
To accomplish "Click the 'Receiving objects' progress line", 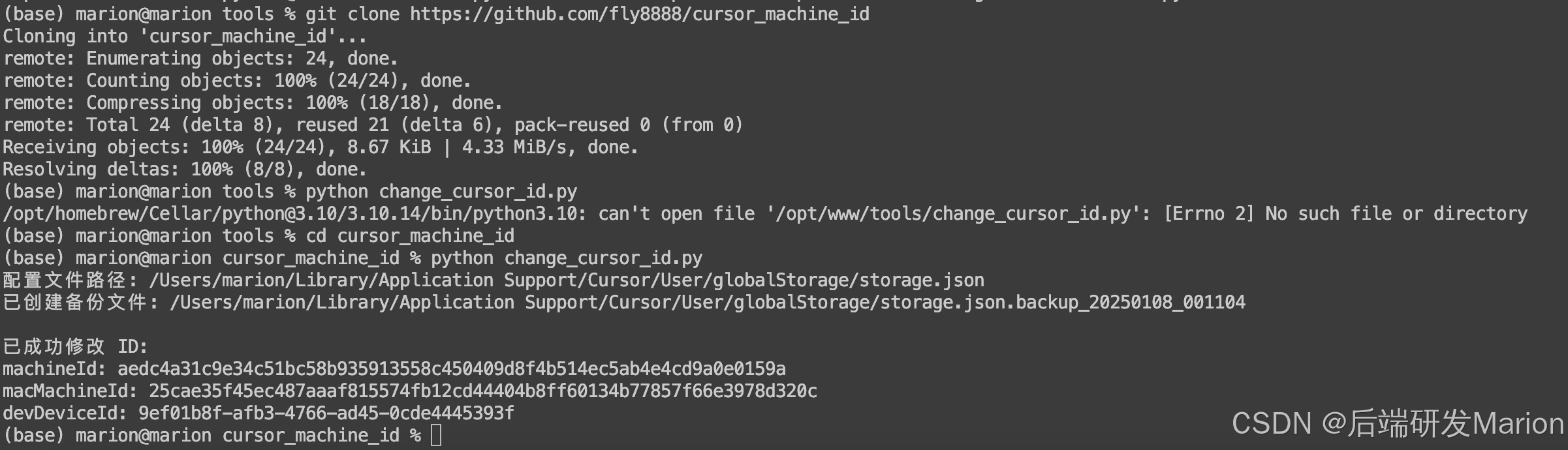I will click(321, 147).
